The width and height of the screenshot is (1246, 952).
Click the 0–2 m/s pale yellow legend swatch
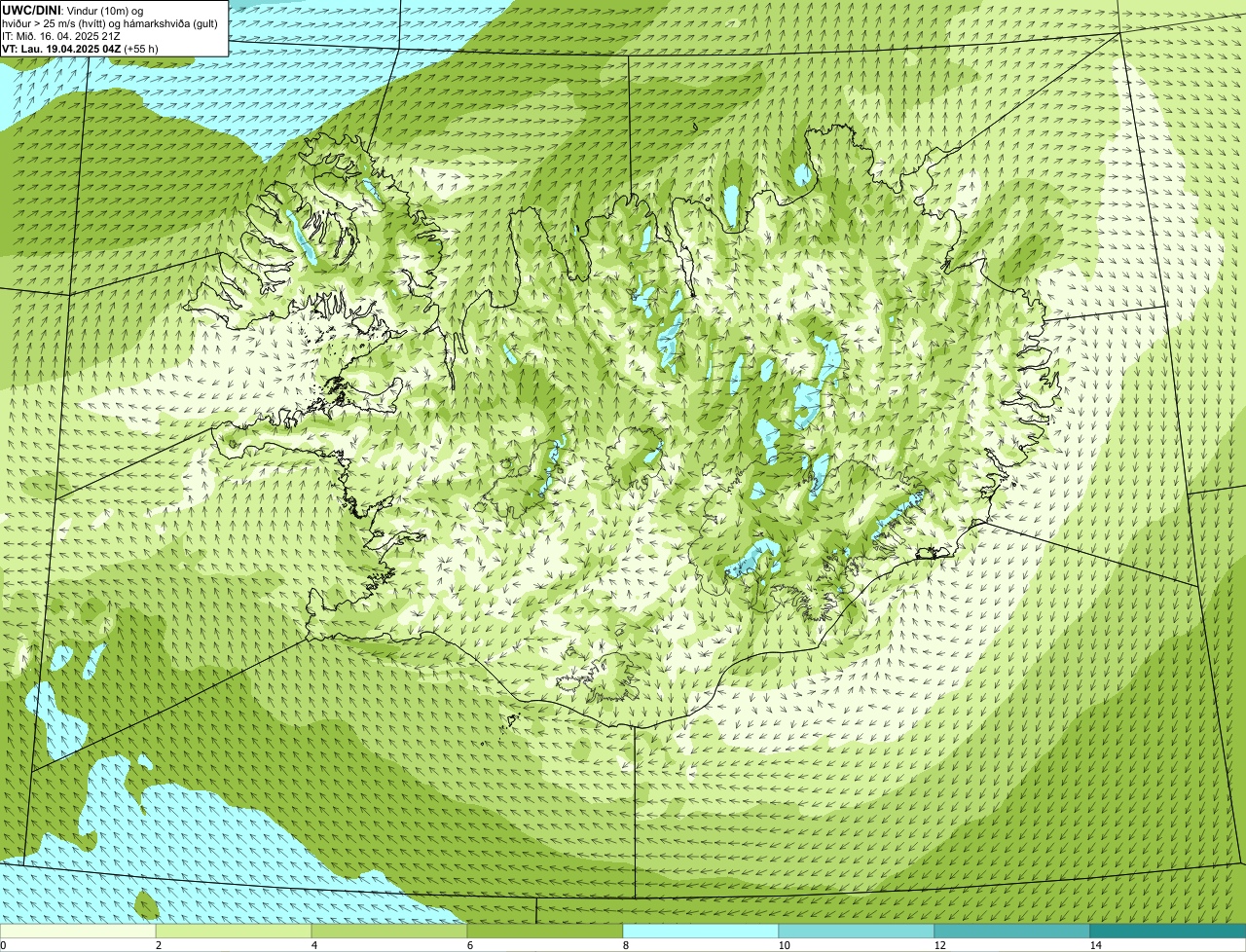point(78,931)
